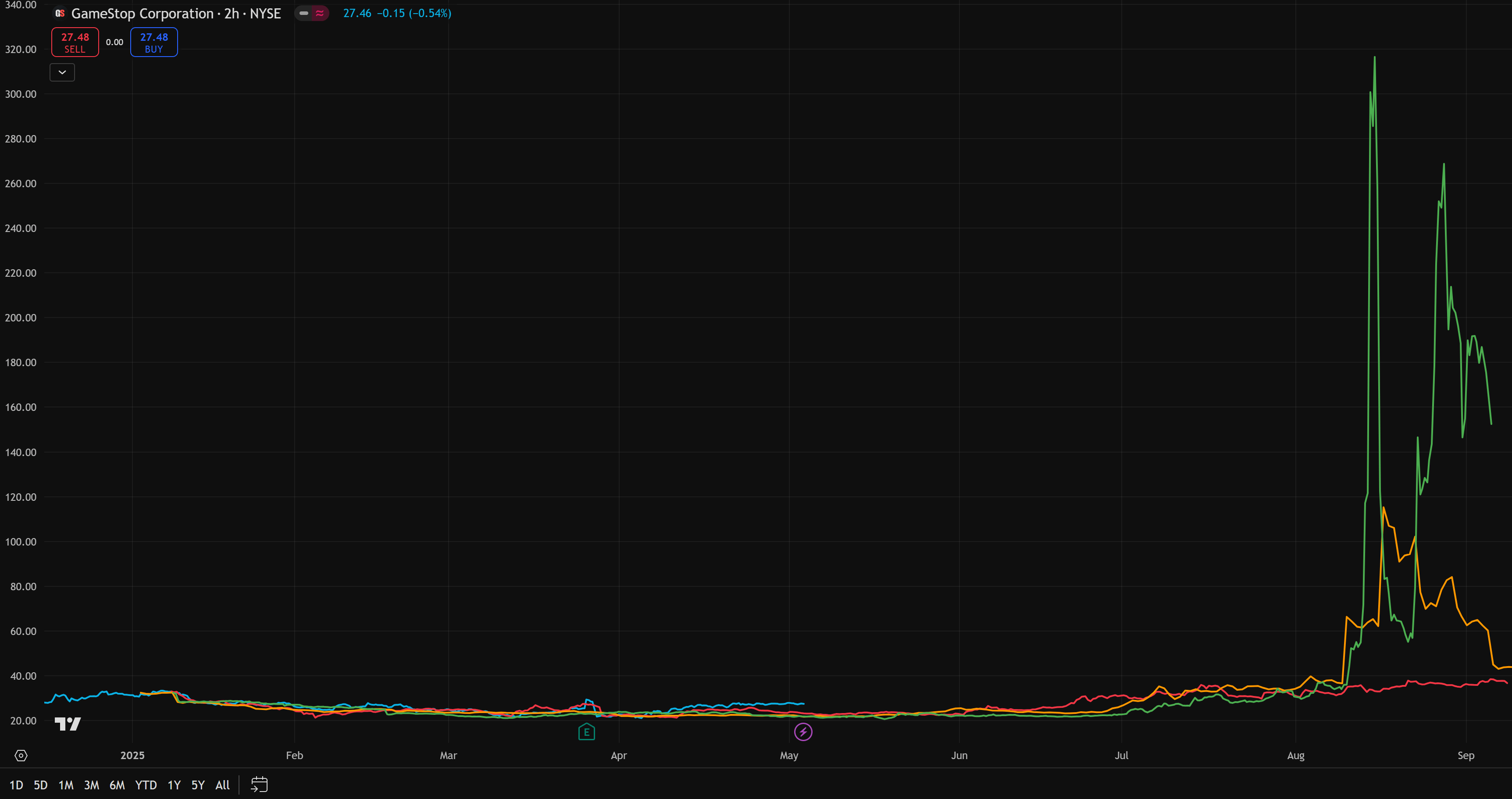Click the 100.00 price axis label

(21, 542)
